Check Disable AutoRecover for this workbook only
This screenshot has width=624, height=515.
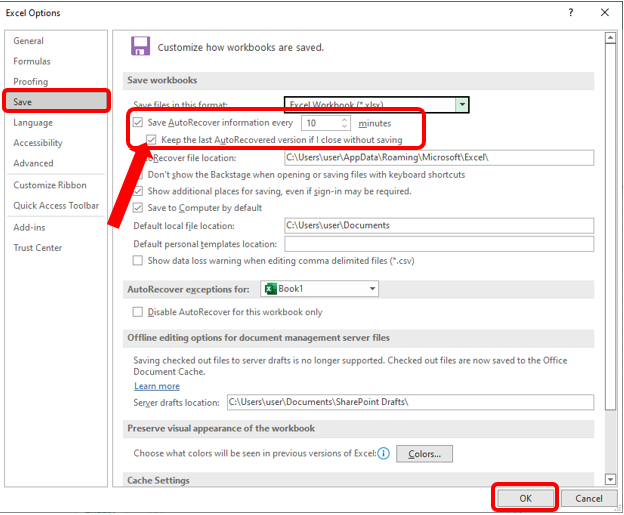point(138,312)
